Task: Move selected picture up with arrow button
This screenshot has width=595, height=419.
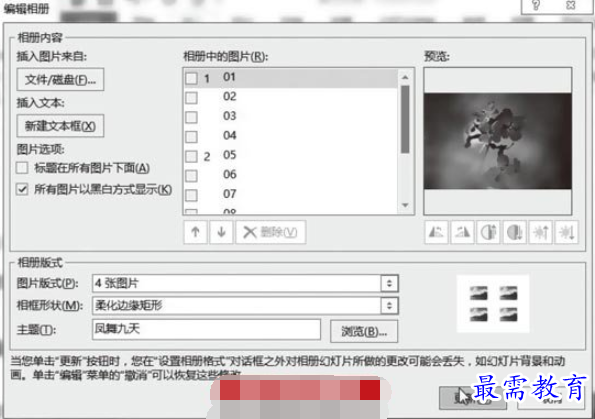Action: pyautogui.click(x=195, y=232)
